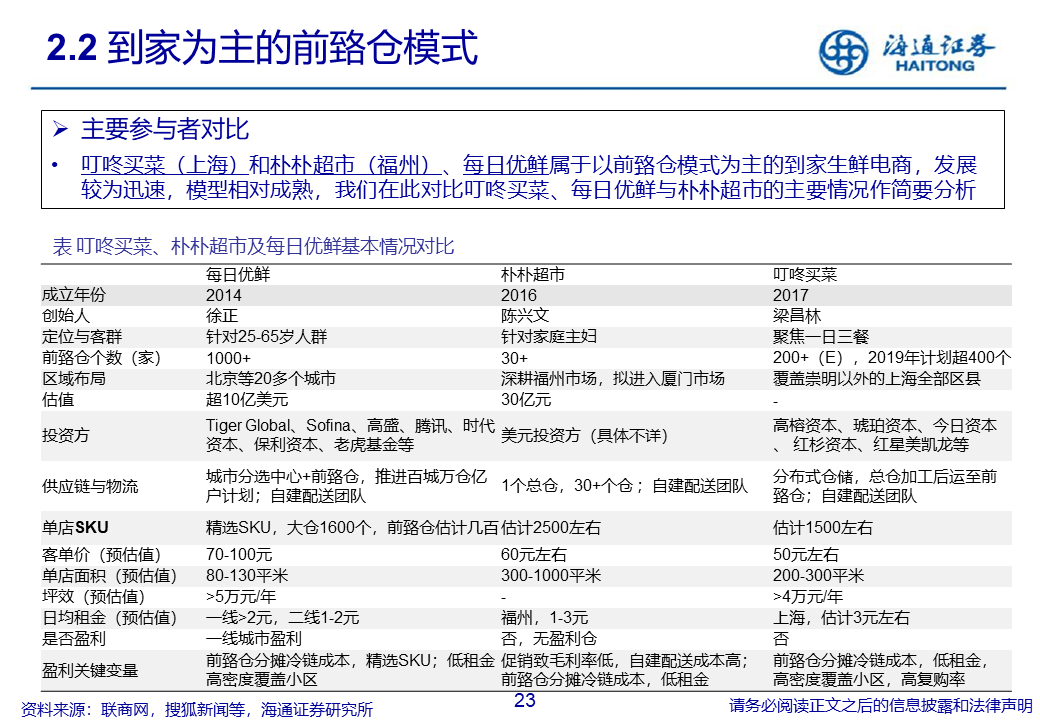This screenshot has width=1040, height=720.
Task: Click cell 70-100元
Action: (239, 555)
